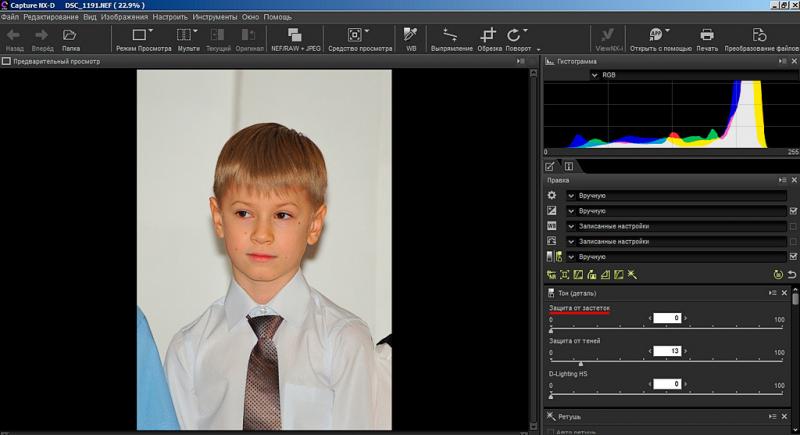Toggle the checkbox on second Вручную row
The image size is (800, 435).
(x=793, y=211)
